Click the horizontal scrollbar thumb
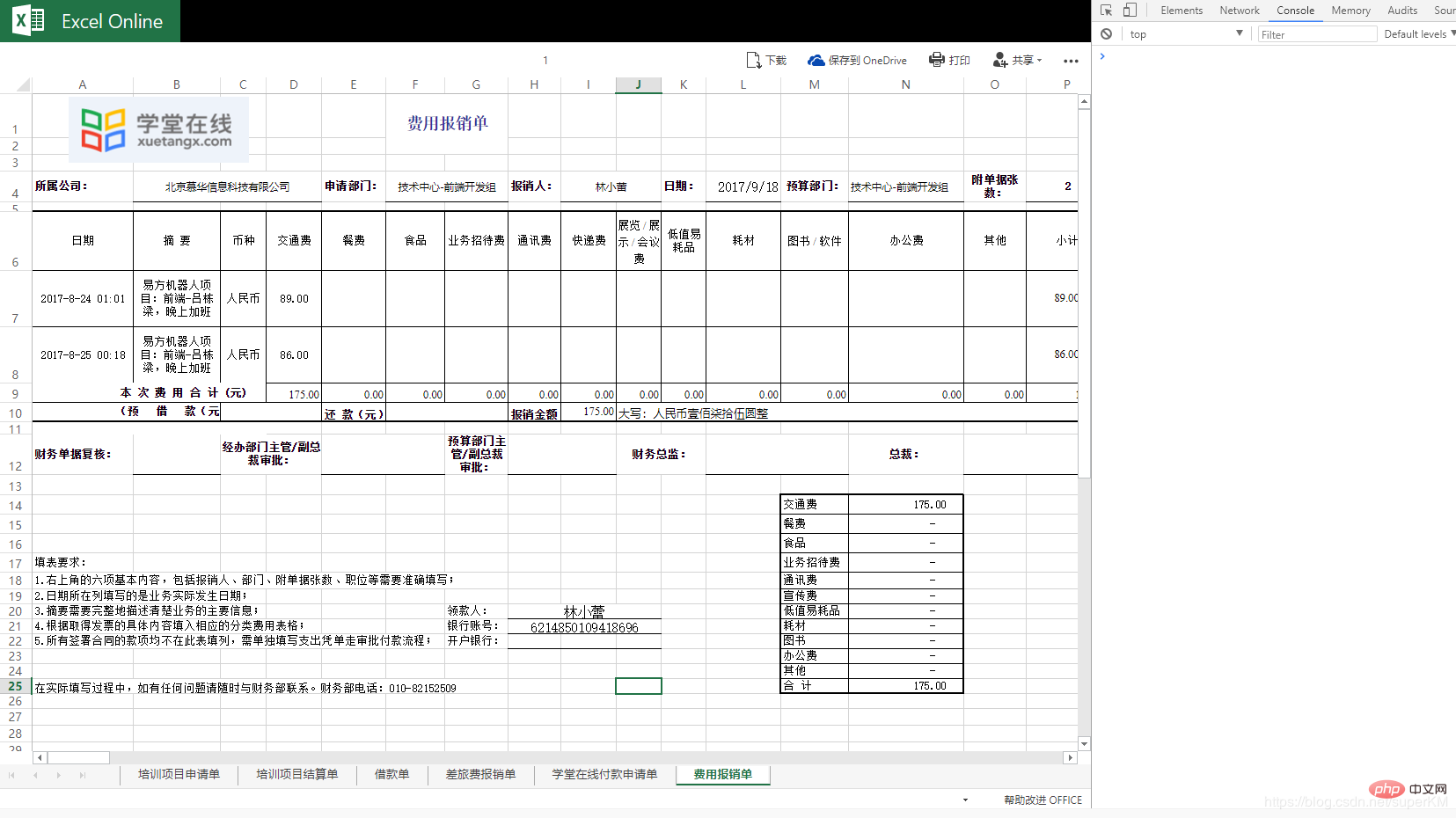The image size is (1456, 818). (78, 757)
